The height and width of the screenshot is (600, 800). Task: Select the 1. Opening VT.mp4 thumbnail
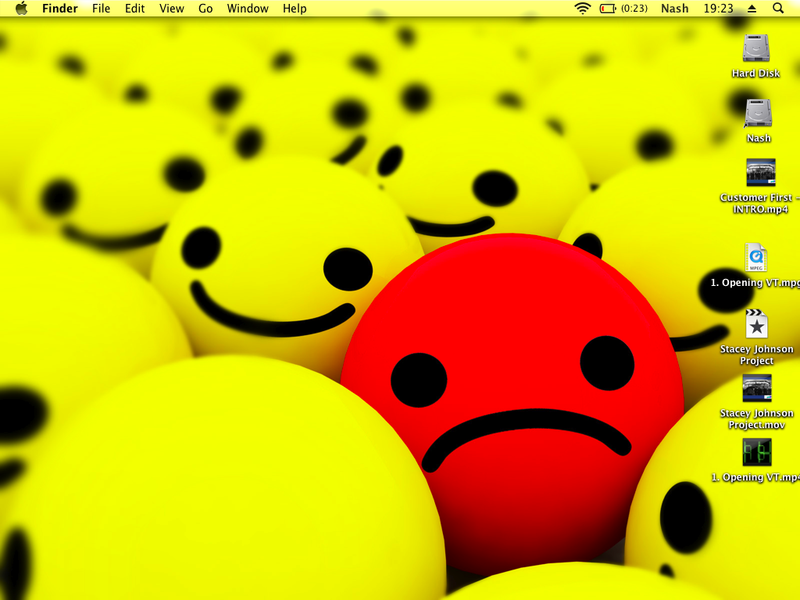click(757, 452)
